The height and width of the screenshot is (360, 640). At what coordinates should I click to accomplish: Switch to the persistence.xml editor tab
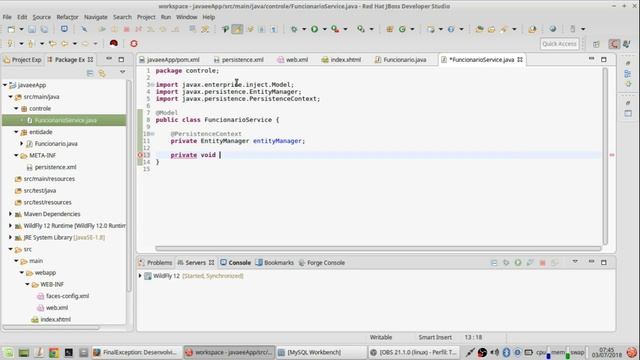pyautogui.click(x=239, y=60)
